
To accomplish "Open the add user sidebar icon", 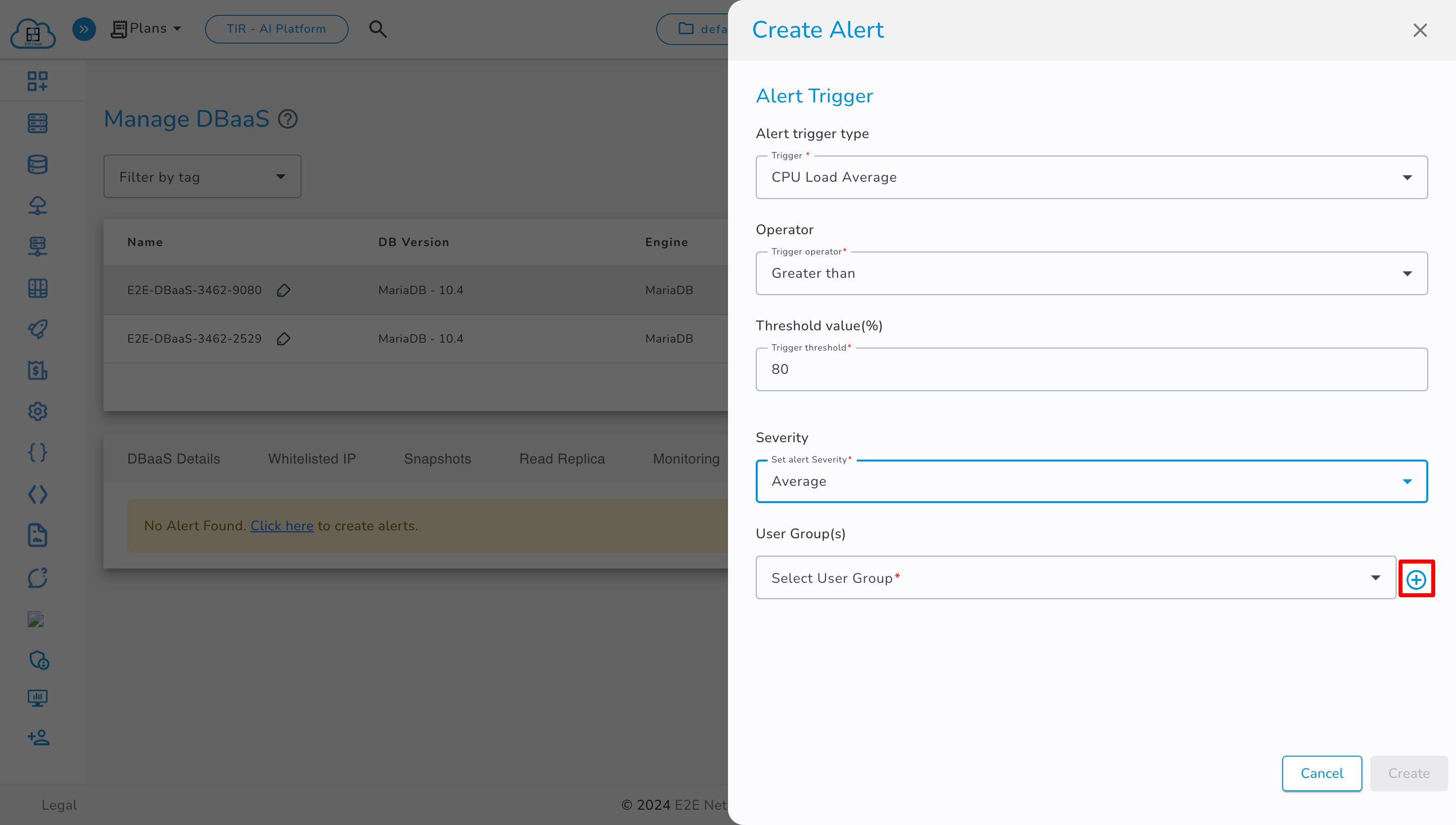I will click(39, 737).
